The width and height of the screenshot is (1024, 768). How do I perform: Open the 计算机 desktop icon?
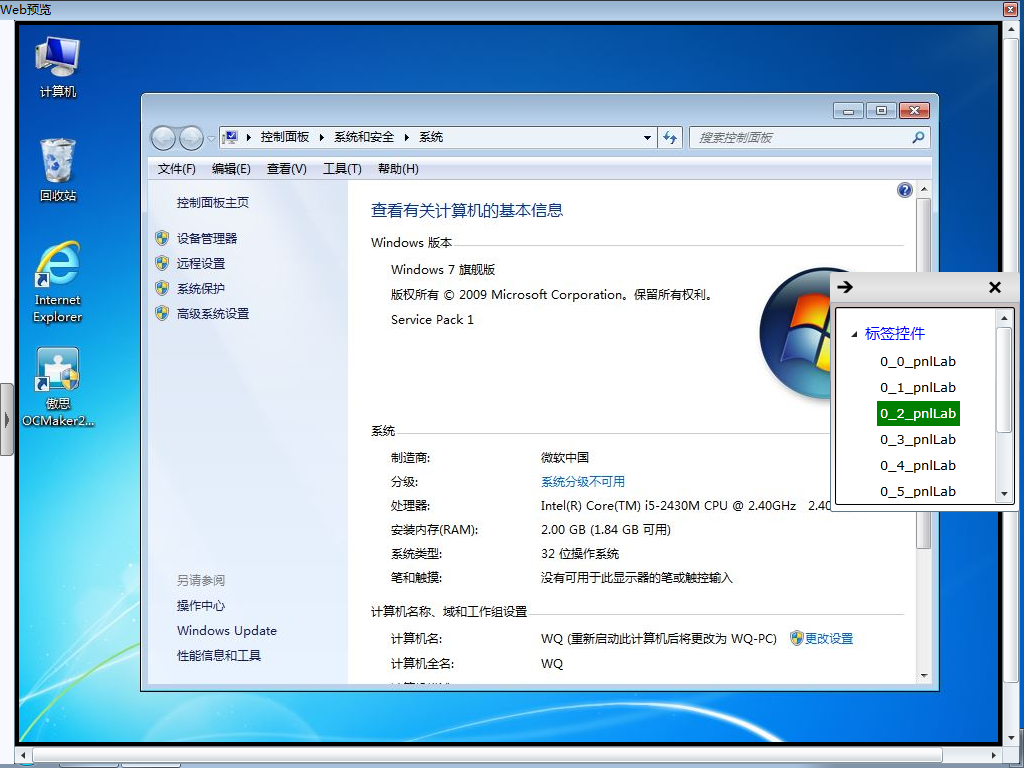(57, 67)
